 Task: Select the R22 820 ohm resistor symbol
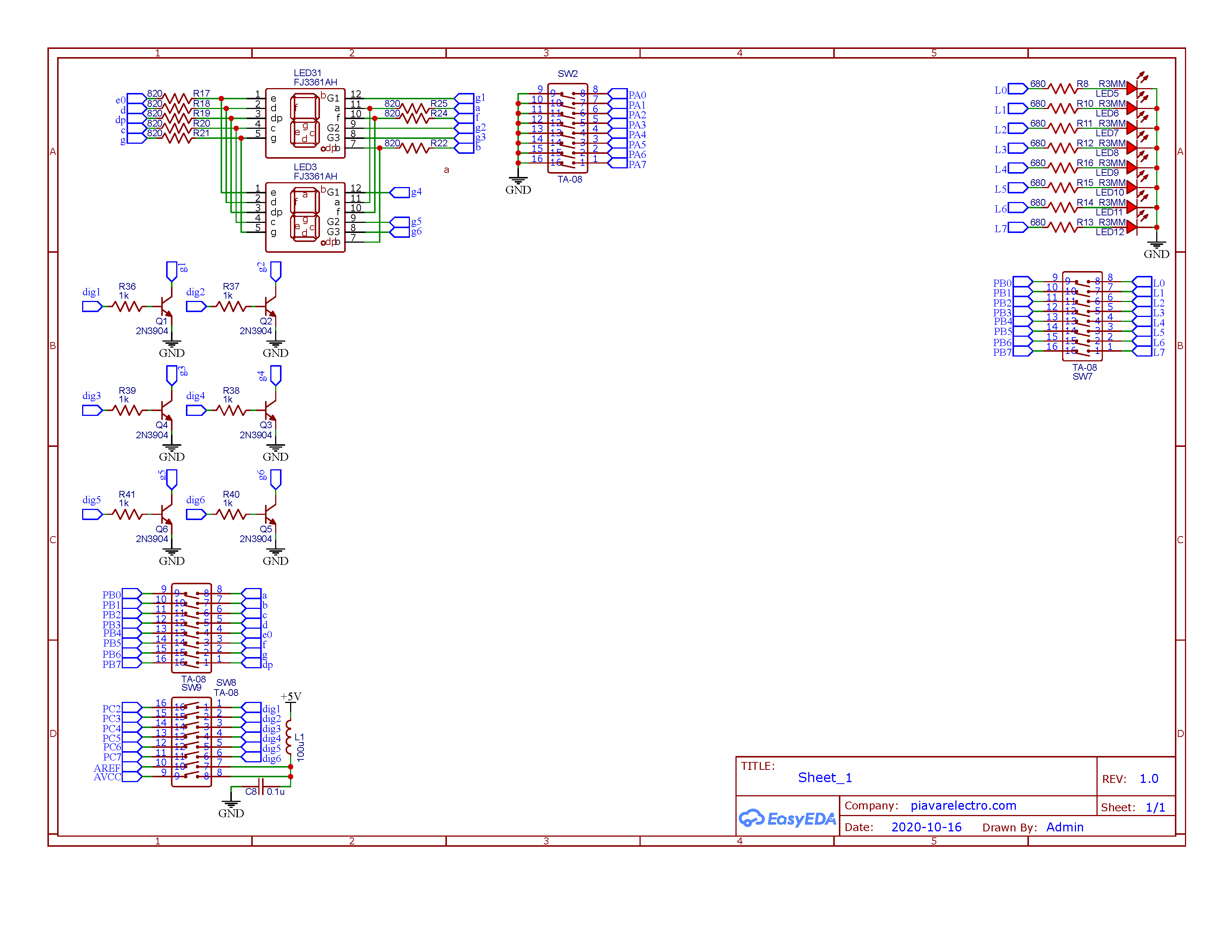[x=415, y=148]
